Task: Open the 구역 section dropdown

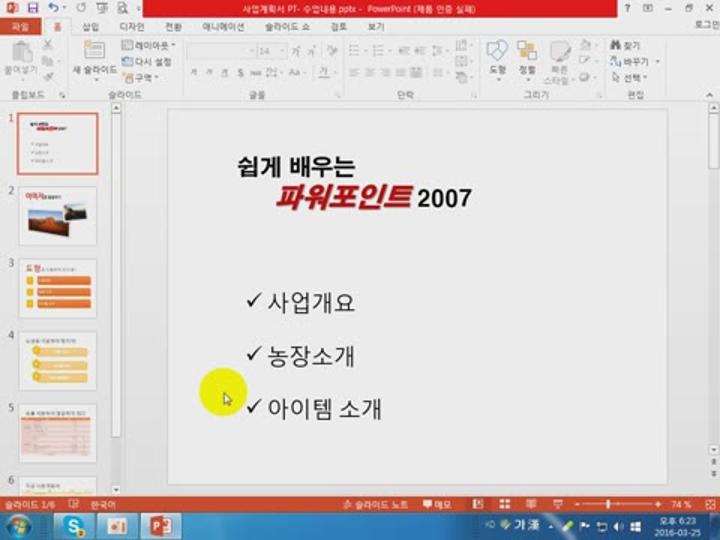Action: (x=141, y=78)
